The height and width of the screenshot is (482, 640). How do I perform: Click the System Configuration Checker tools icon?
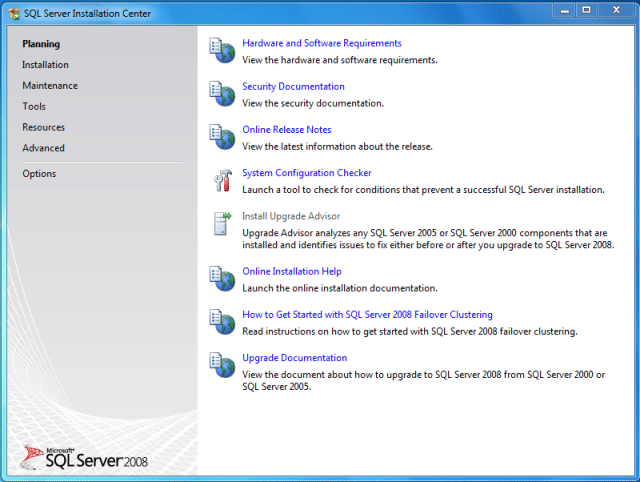(x=223, y=180)
